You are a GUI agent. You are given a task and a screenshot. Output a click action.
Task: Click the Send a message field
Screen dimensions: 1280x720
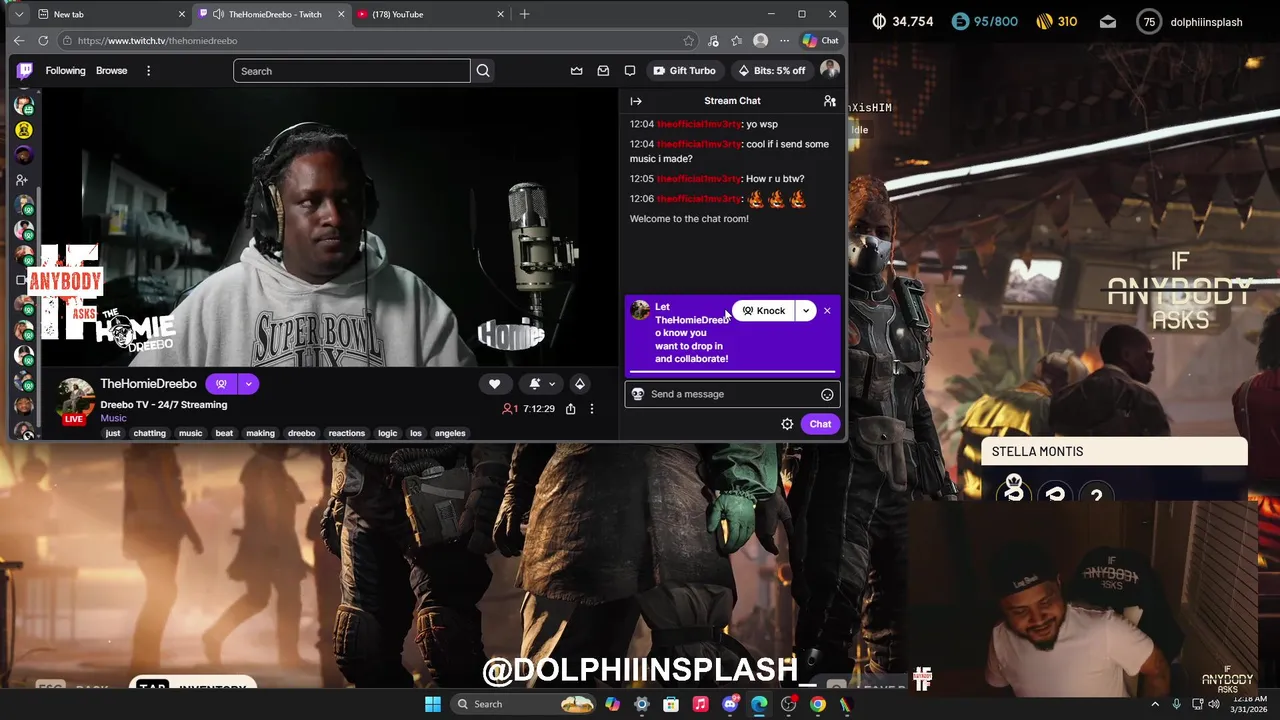pyautogui.click(x=732, y=394)
